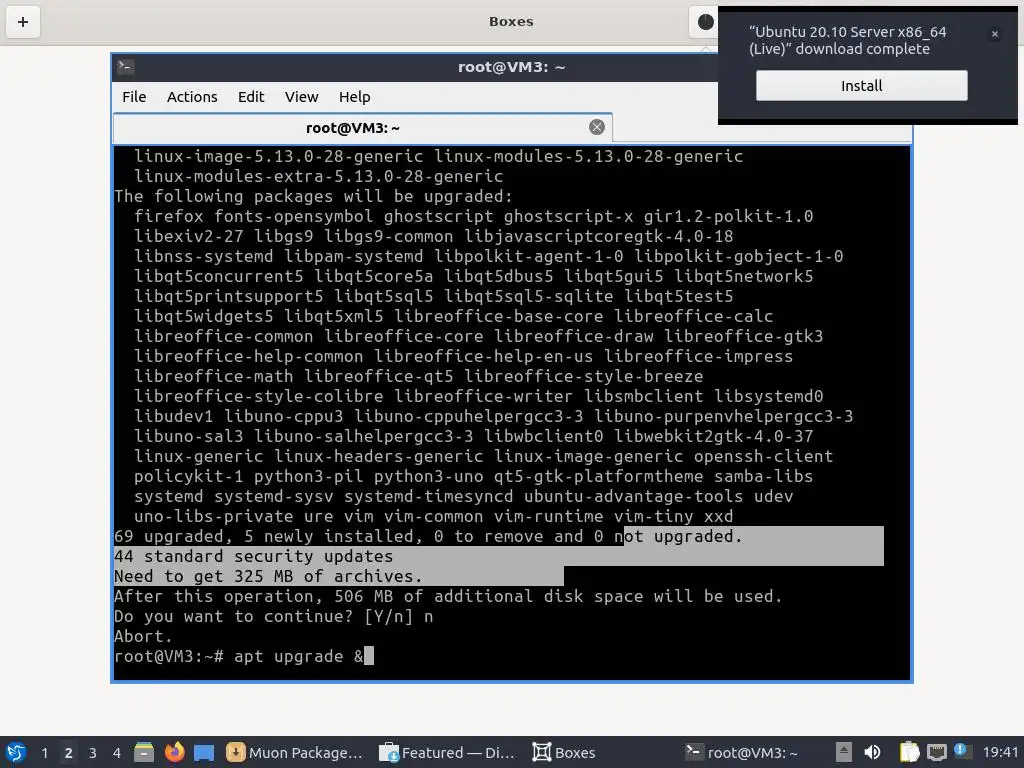
Task: Click the 'Boxes' title in header bar
Action: click(511, 22)
